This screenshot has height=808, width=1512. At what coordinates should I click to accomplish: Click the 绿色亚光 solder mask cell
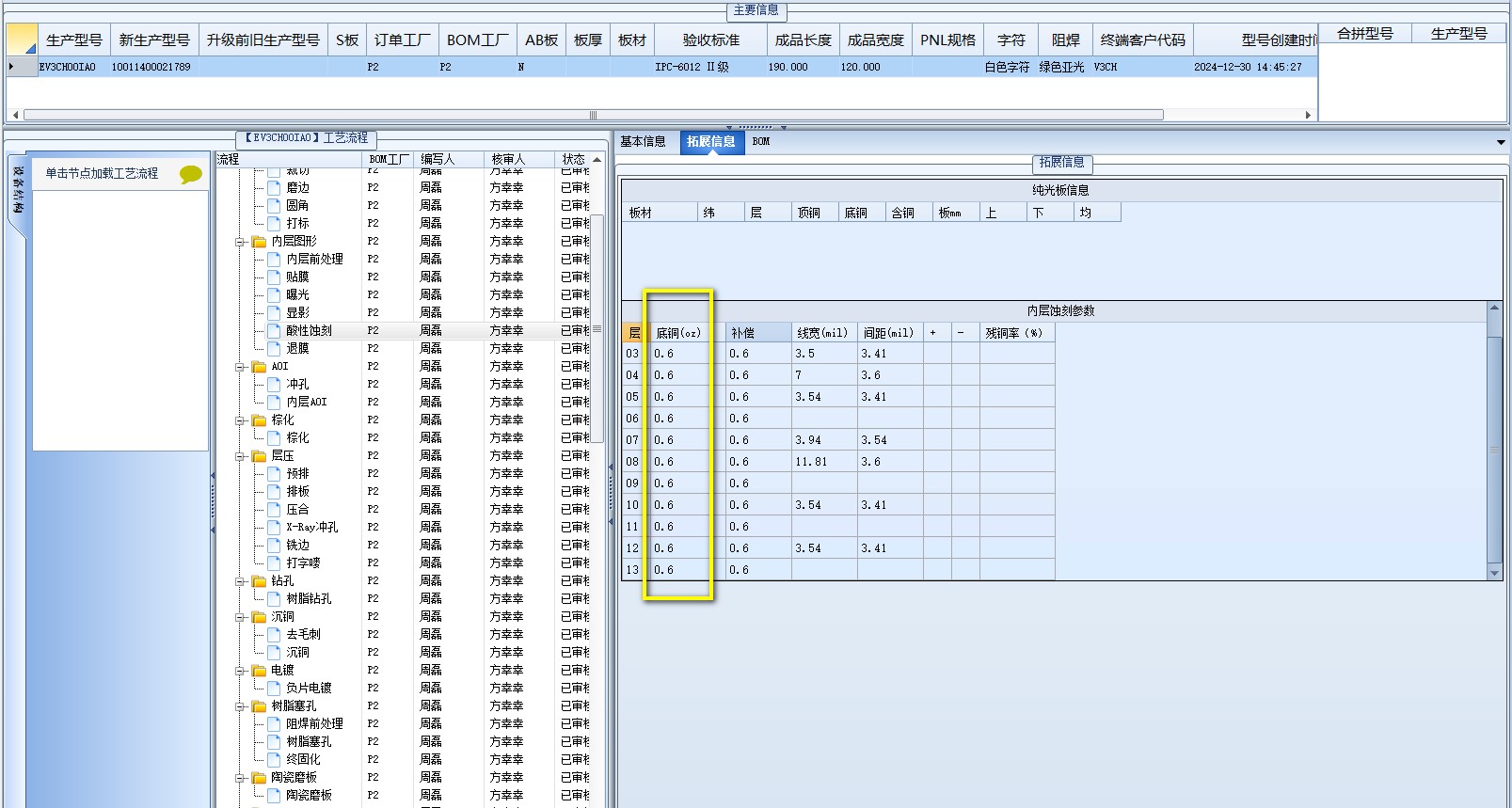pos(1065,68)
